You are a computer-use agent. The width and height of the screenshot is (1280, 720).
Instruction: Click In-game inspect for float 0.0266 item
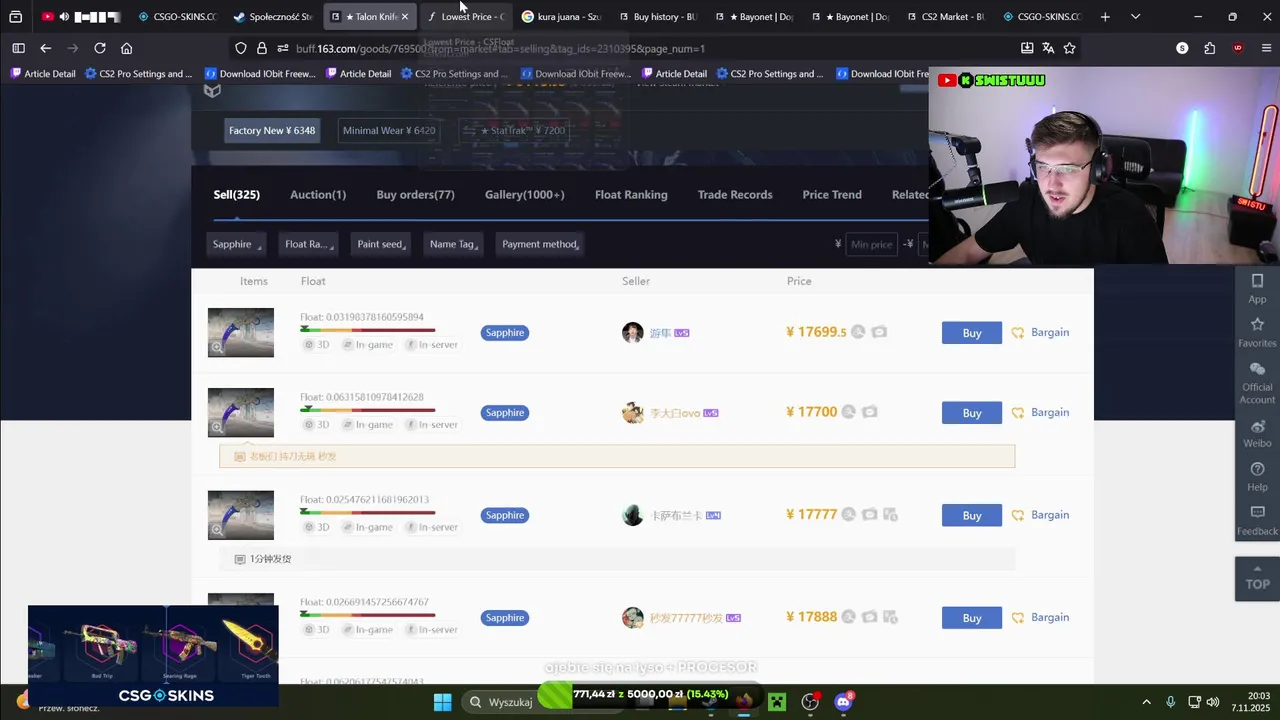367,630
